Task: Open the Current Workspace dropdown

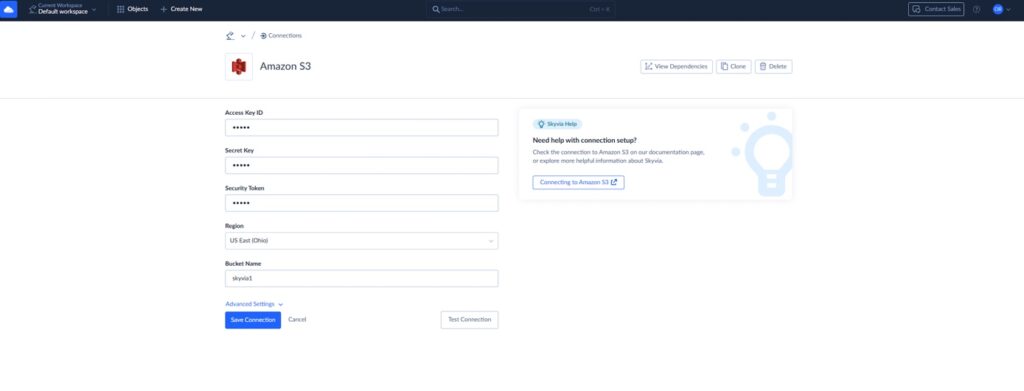Action: tap(63, 9)
